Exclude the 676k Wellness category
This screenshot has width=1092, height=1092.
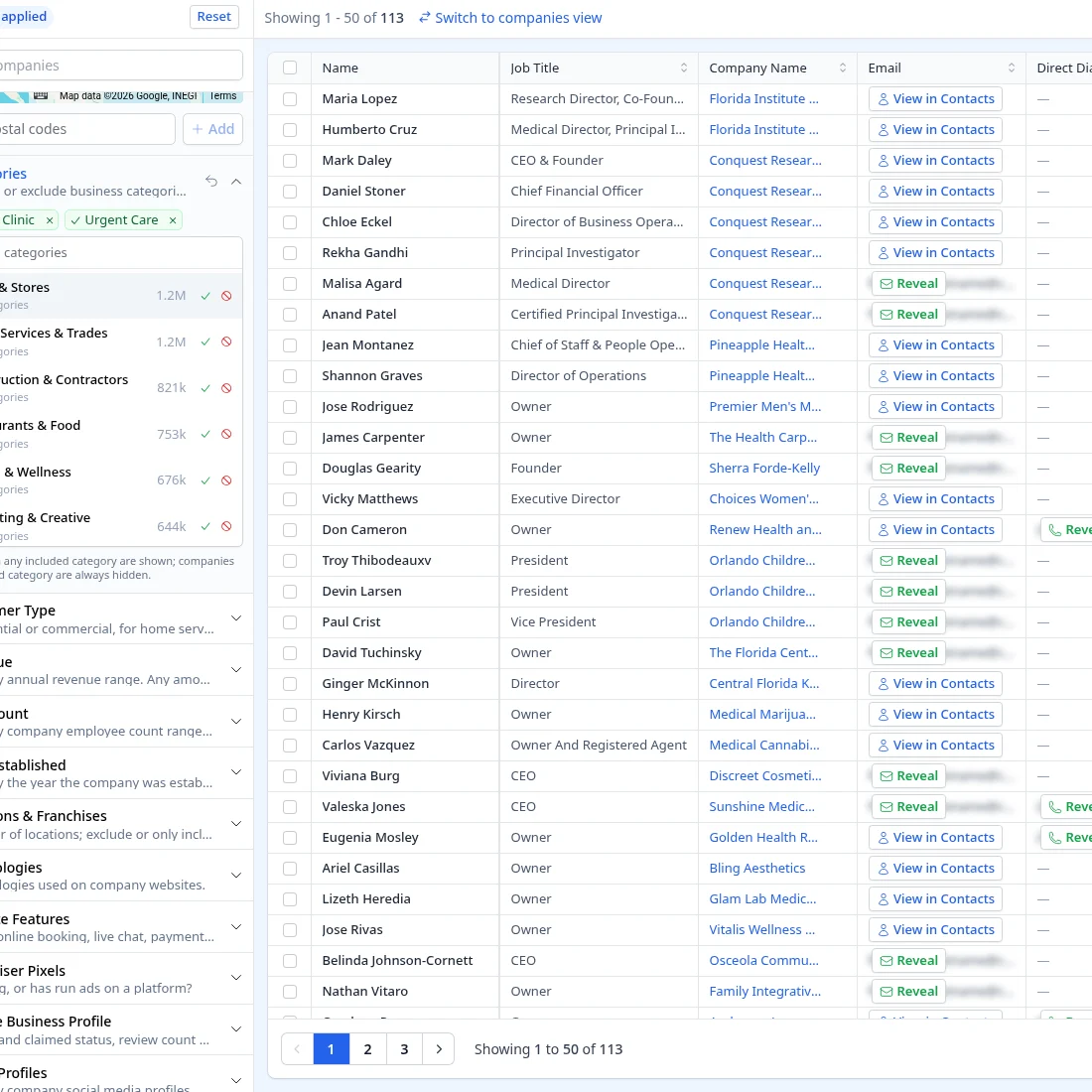(226, 480)
